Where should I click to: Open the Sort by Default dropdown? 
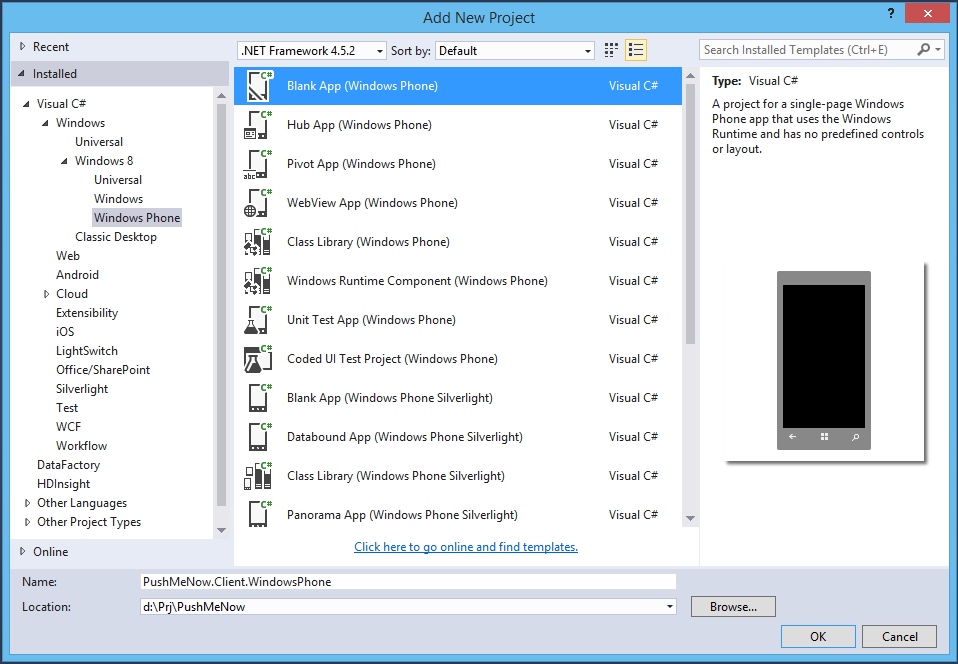click(514, 51)
